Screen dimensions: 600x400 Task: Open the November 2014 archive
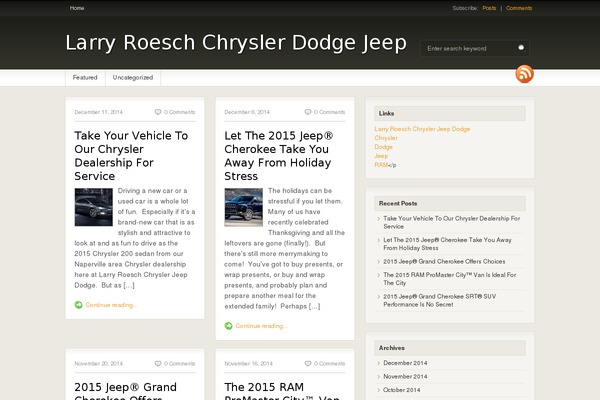point(405,377)
